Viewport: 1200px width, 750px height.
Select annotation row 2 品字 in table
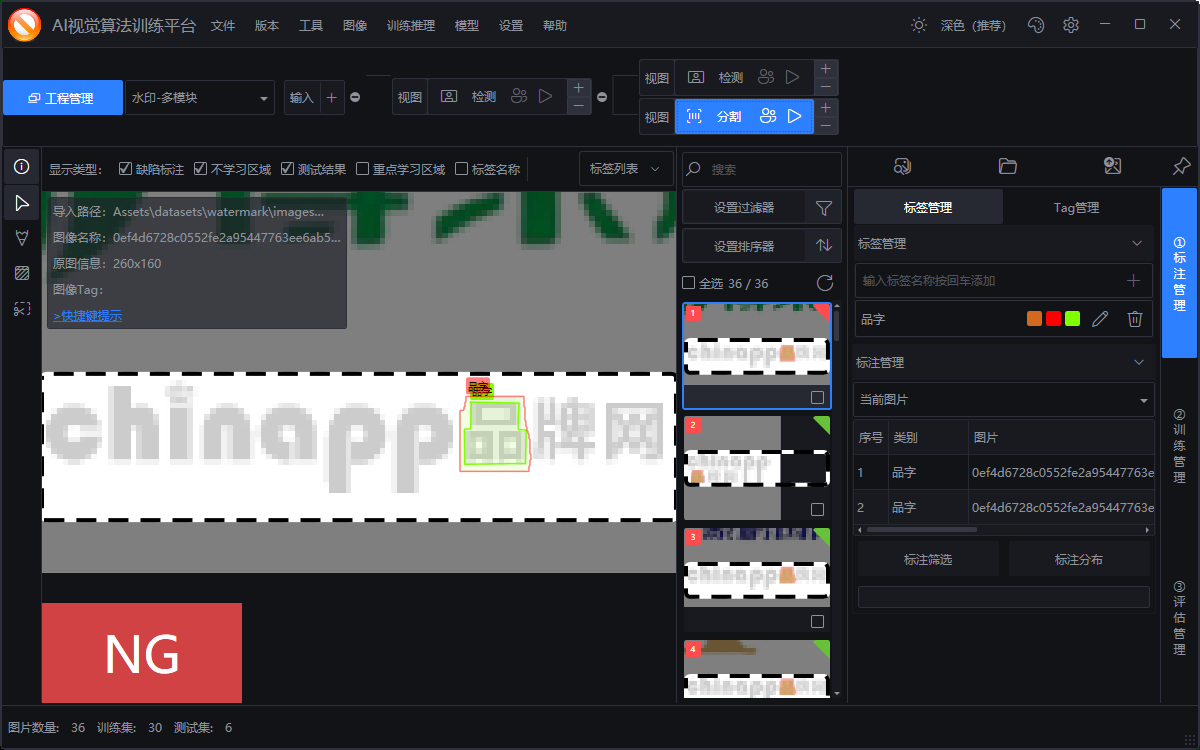click(x=1003, y=507)
